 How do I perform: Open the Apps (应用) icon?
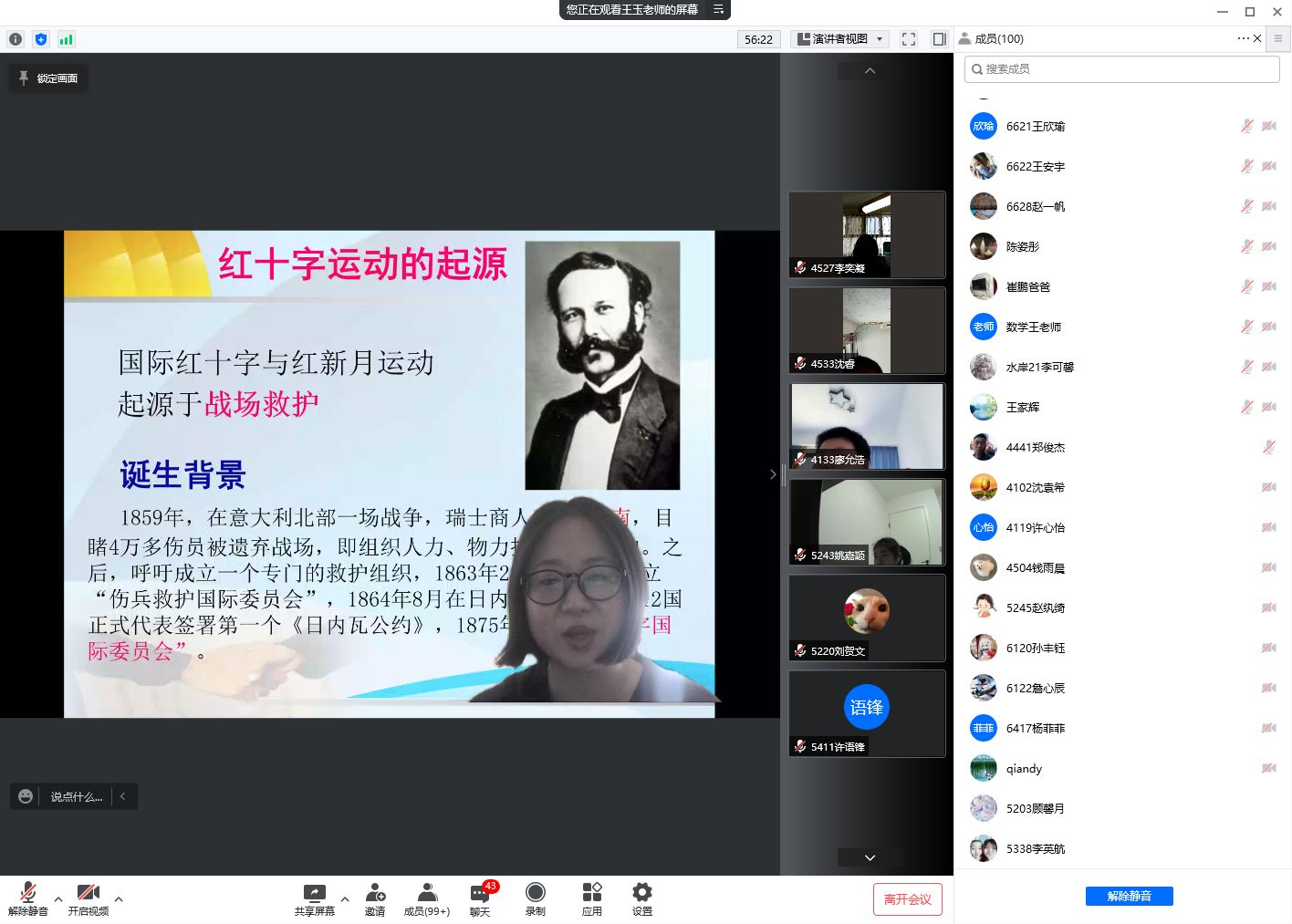592,898
